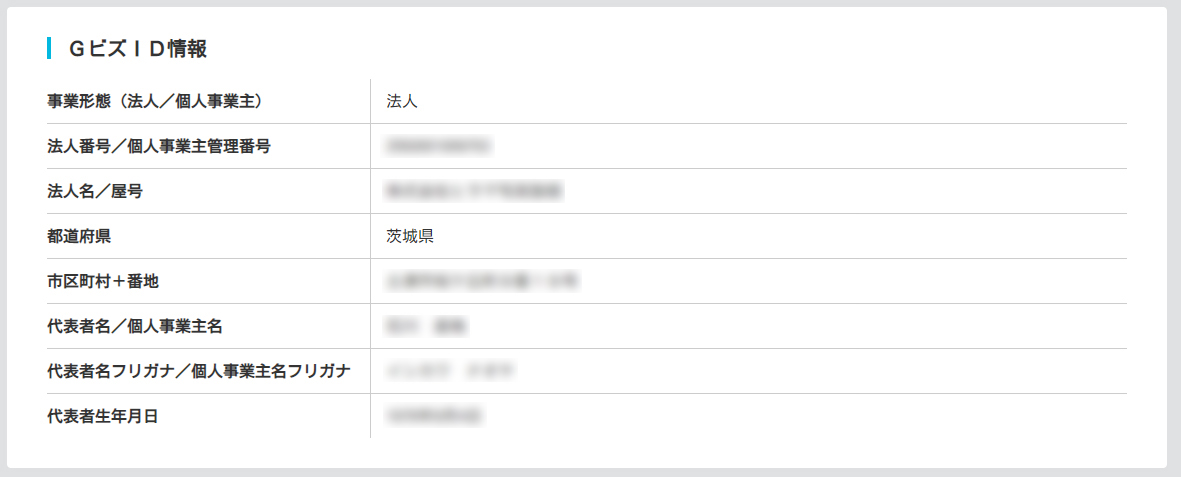This screenshot has height=477, width=1181.
Task: Select the 市区町村＋番地 label
Action: pyautogui.click(x=103, y=281)
